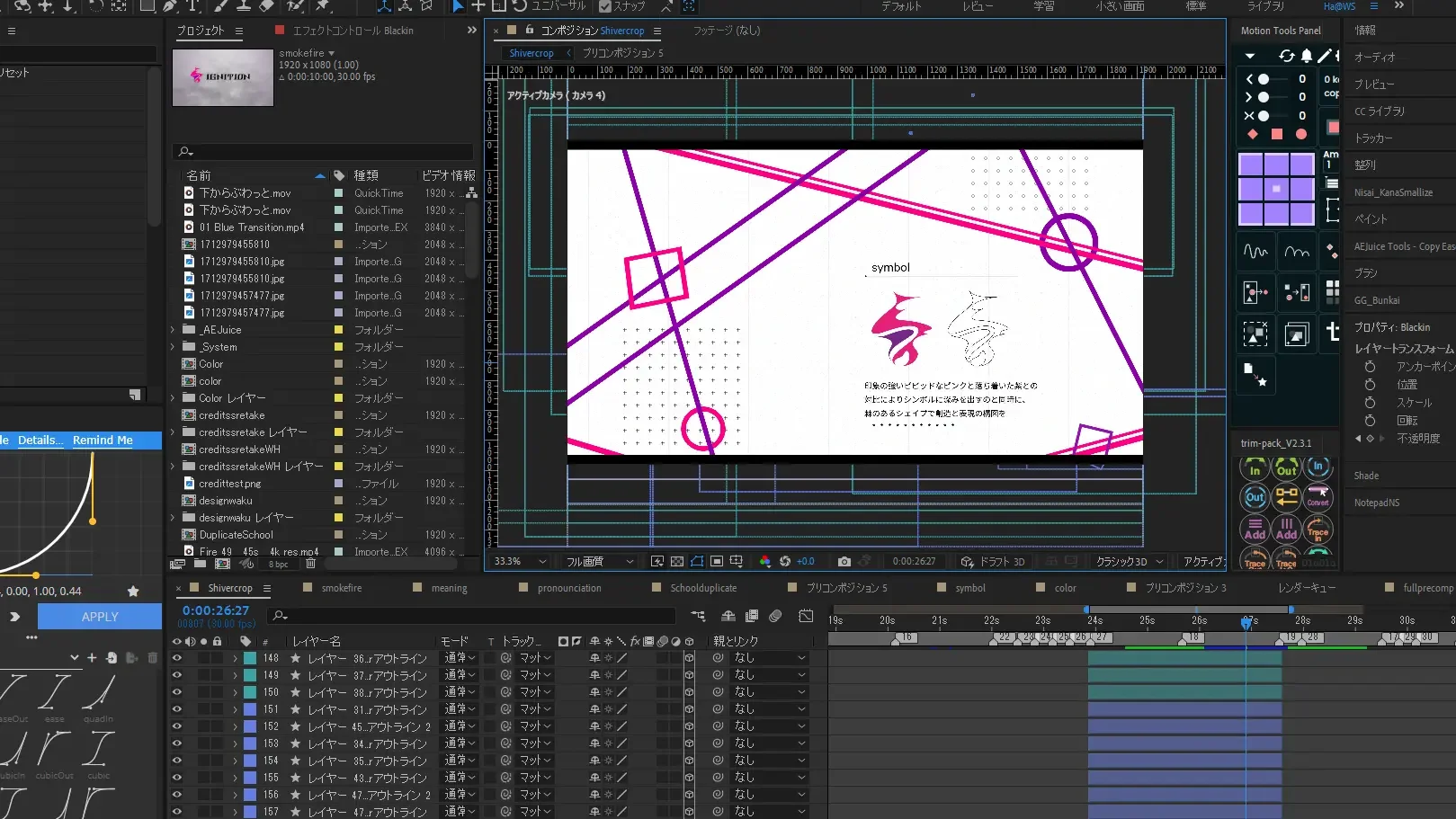Screen dimensions: 1456x819
Task: Click the +0.0 exposure value
Action: (x=806, y=561)
